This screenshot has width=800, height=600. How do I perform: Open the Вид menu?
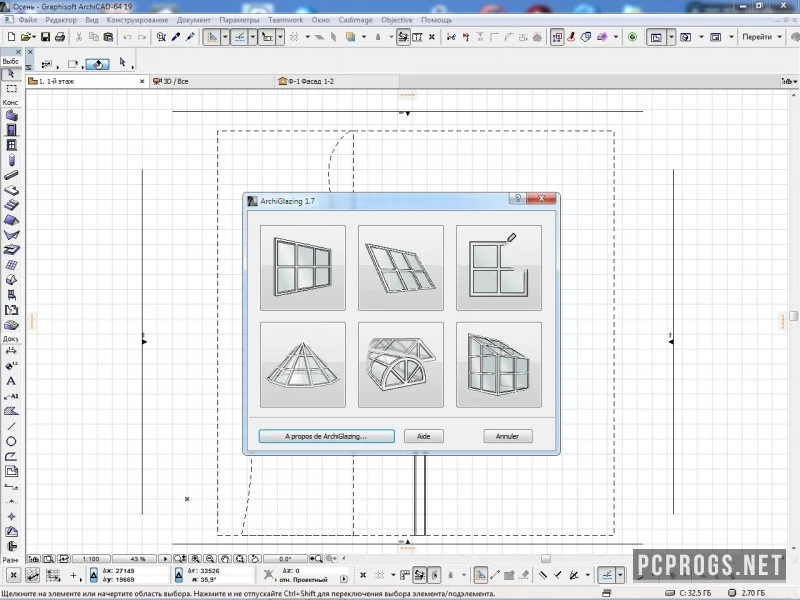[x=92, y=20]
